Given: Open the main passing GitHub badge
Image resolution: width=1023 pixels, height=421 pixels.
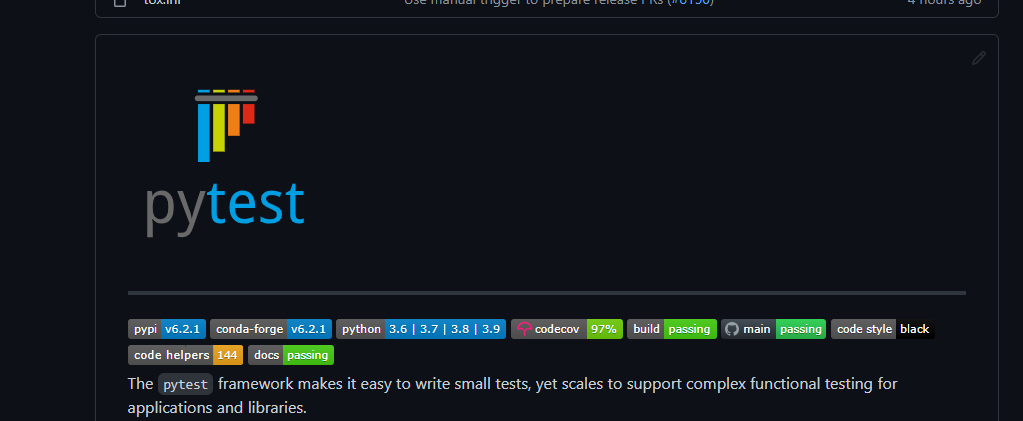Looking at the screenshot, I should click(x=774, y=329).
